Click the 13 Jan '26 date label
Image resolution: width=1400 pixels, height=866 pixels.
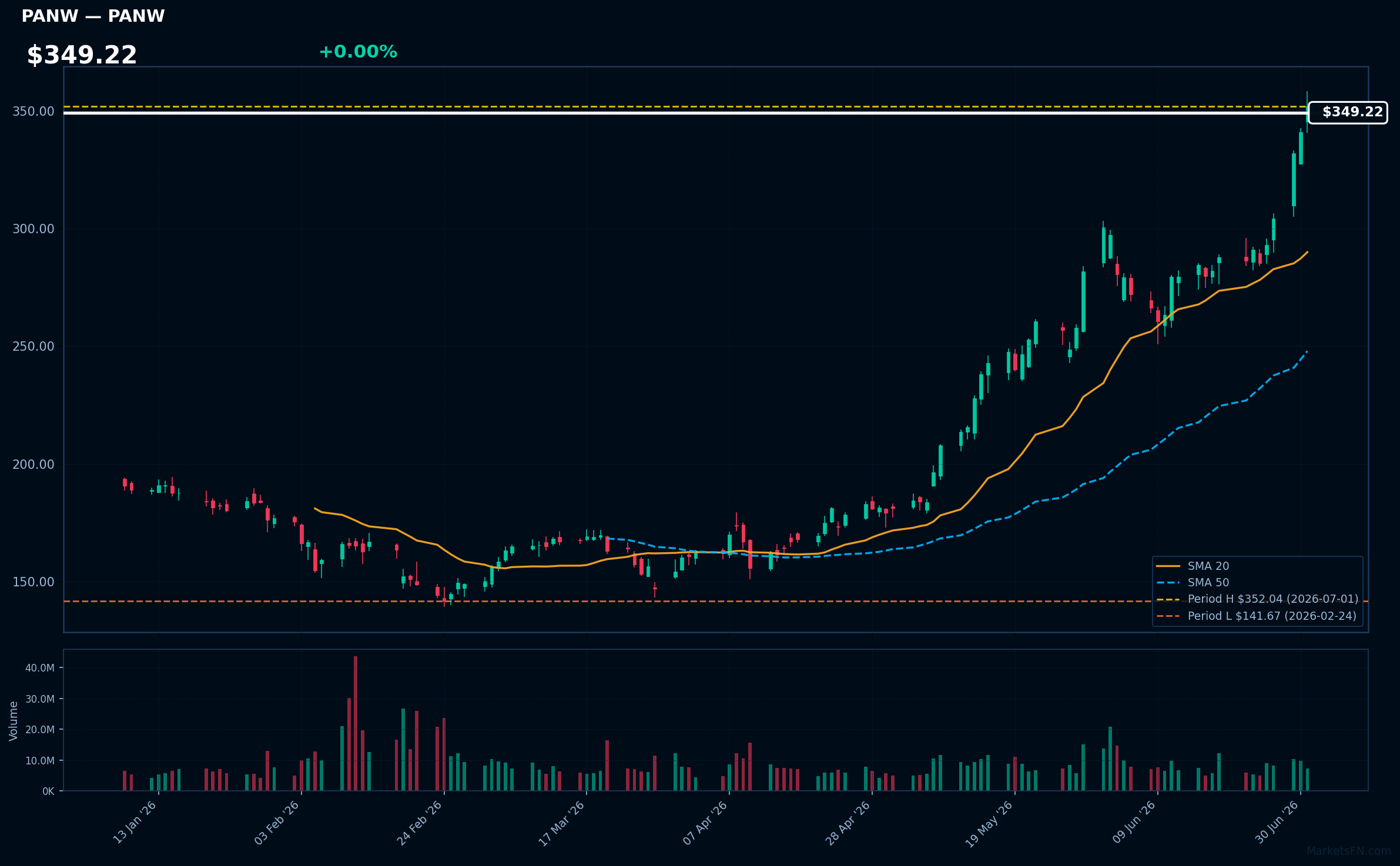(135, 823)
